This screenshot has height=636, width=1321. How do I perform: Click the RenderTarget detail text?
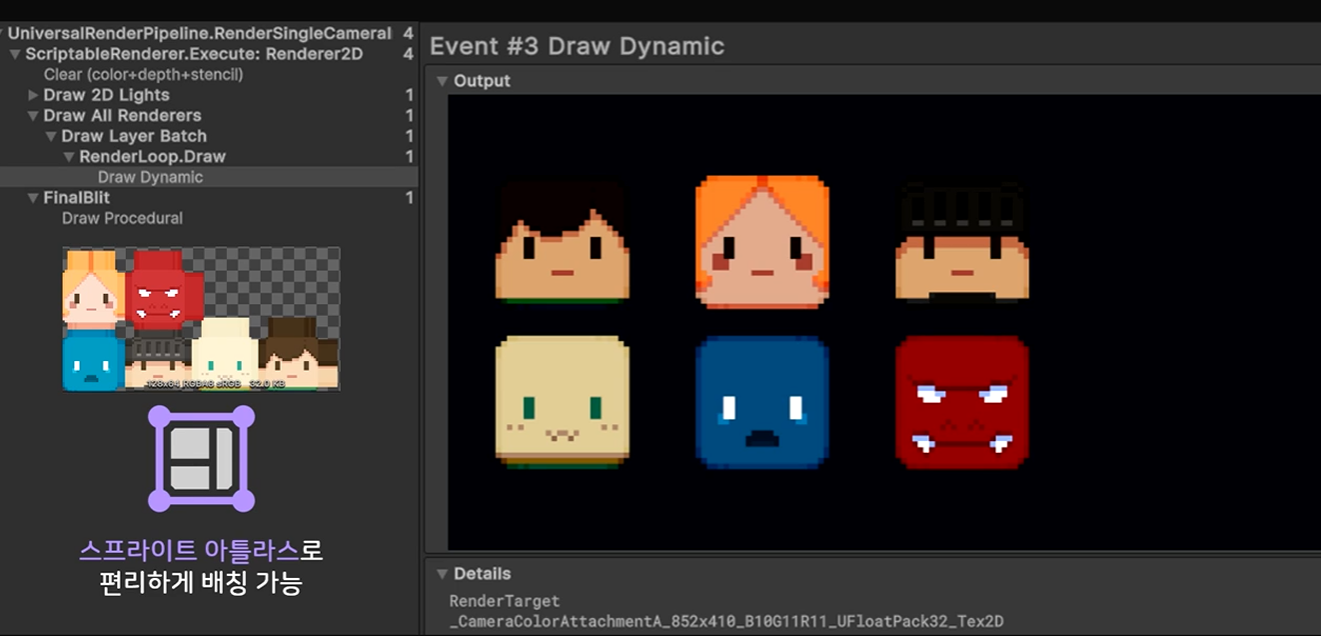point(504,601)
